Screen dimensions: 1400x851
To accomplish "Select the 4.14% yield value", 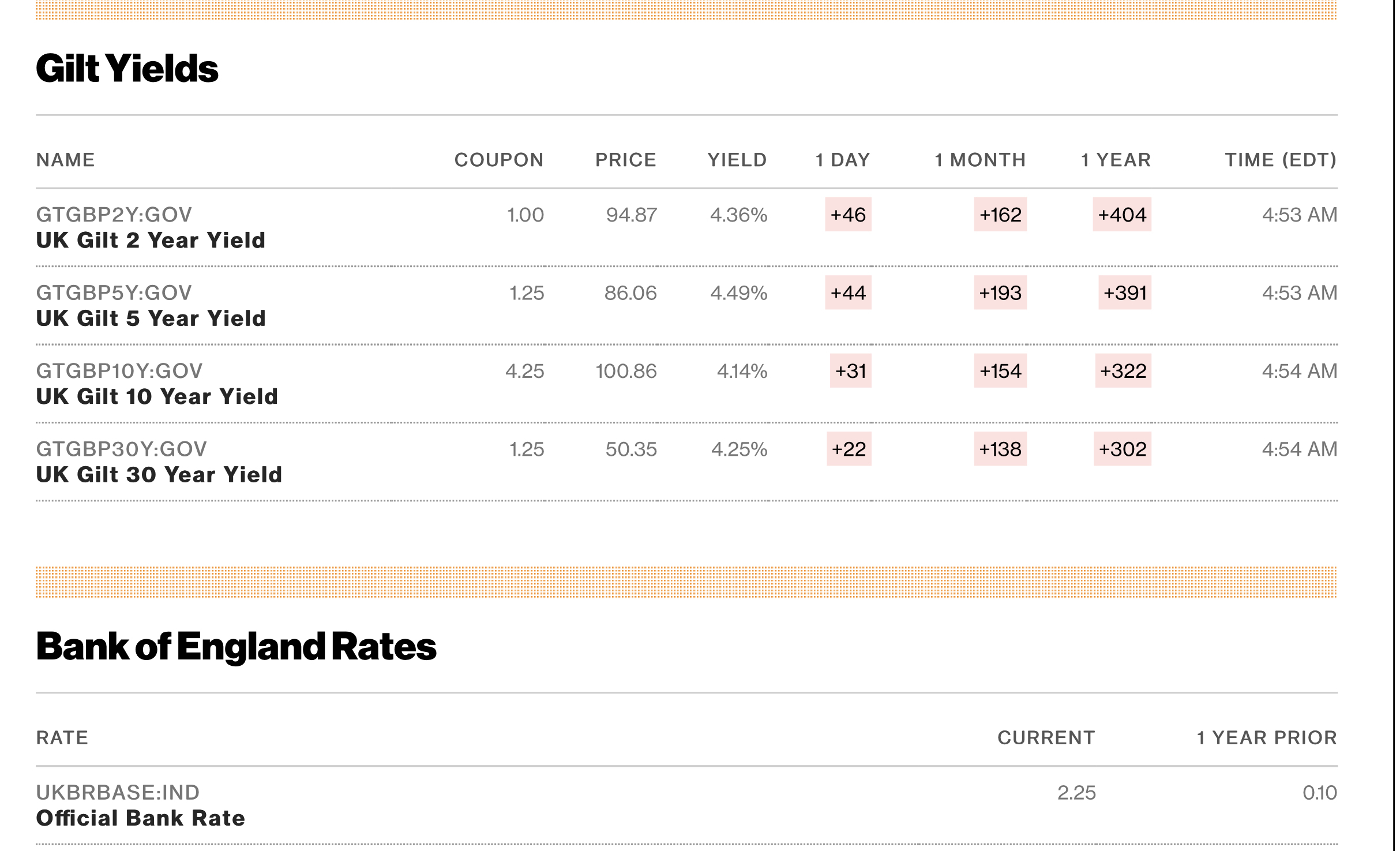I will pos(742,371).
